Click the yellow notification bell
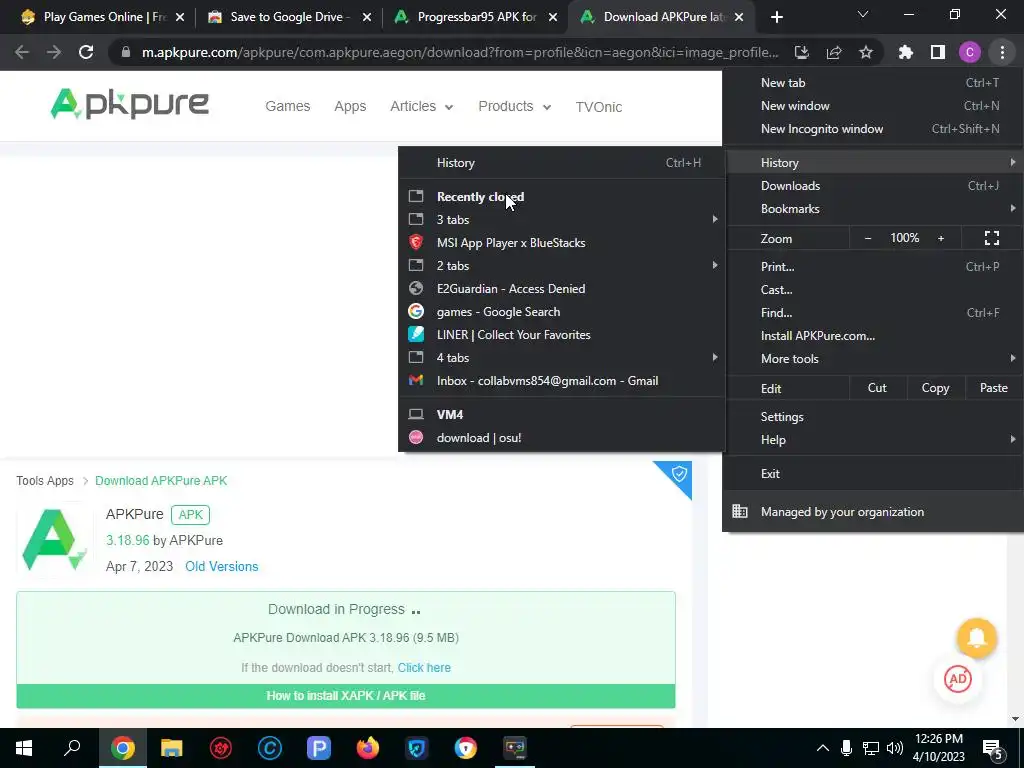Screen dimensions: 1024x768 976,637
